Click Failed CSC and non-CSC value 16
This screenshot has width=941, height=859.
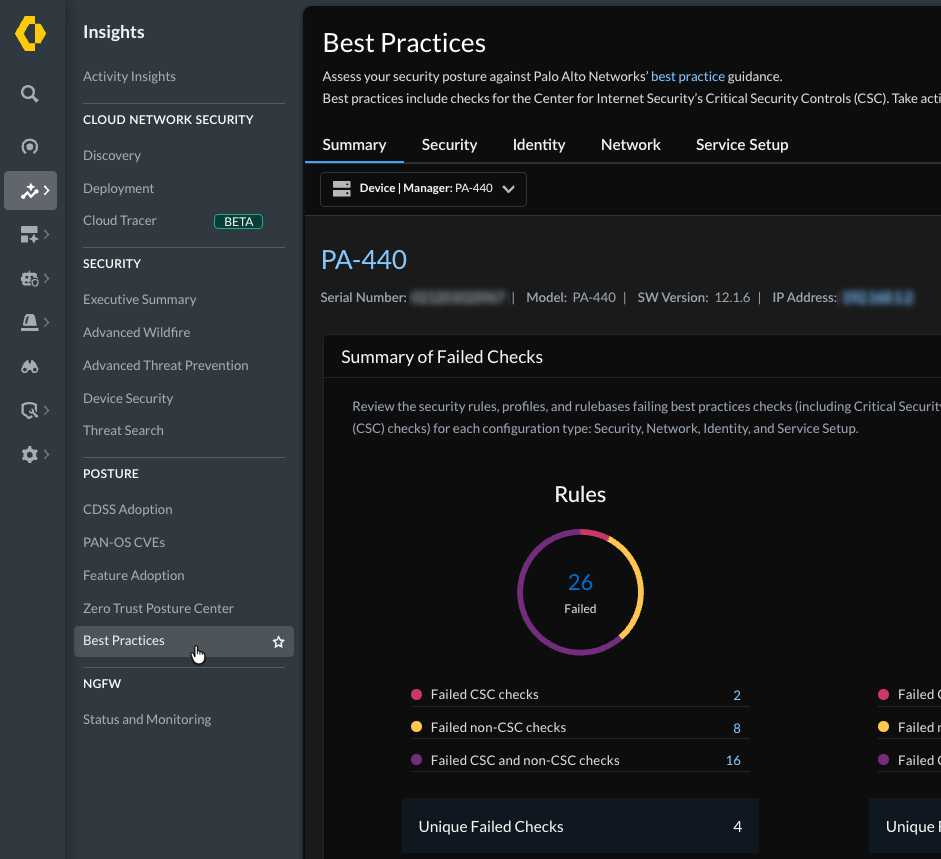pos(733,761)
